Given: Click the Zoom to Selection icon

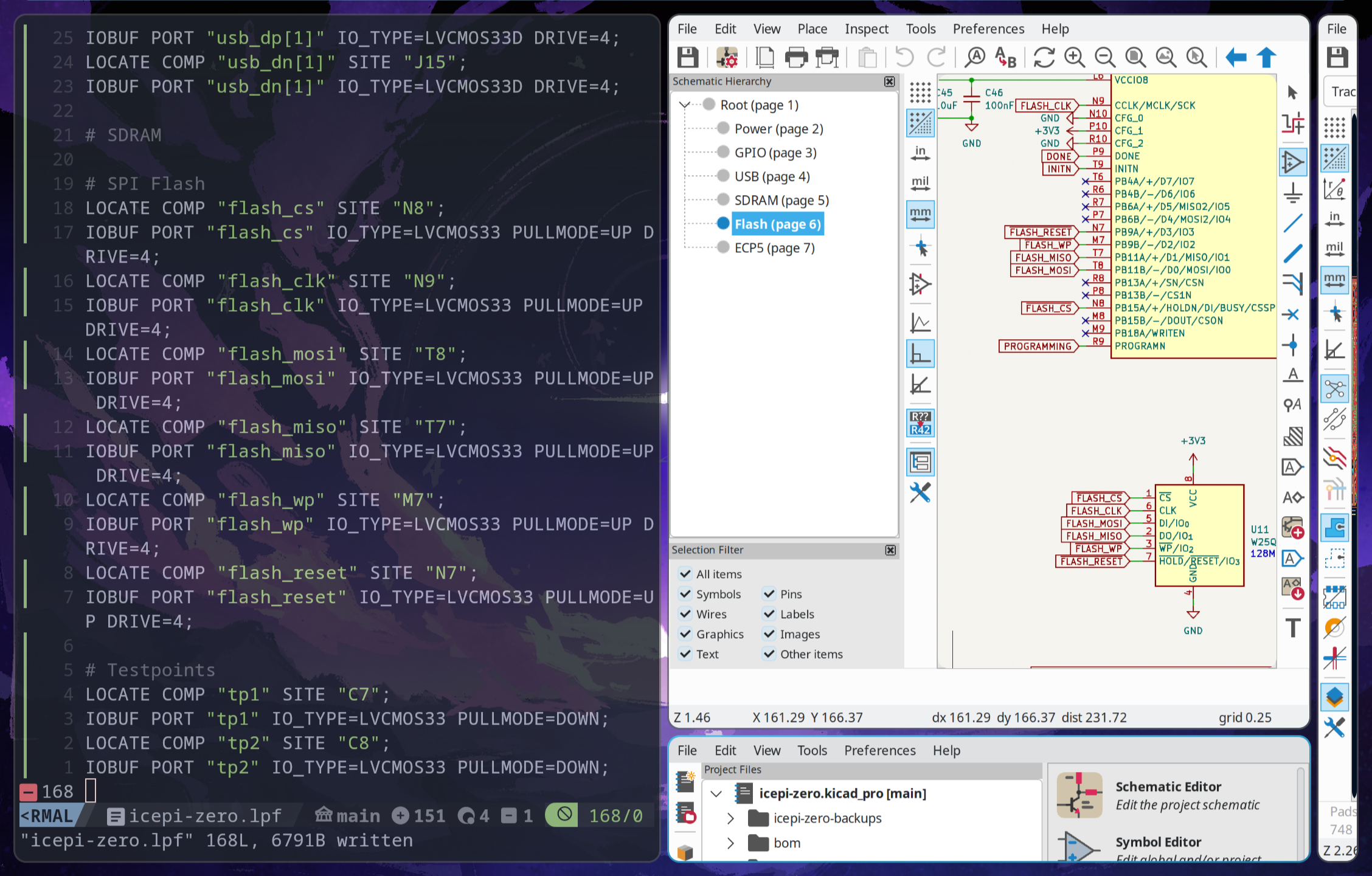Looking at the screenshot, I should [x=1196, y=58].
